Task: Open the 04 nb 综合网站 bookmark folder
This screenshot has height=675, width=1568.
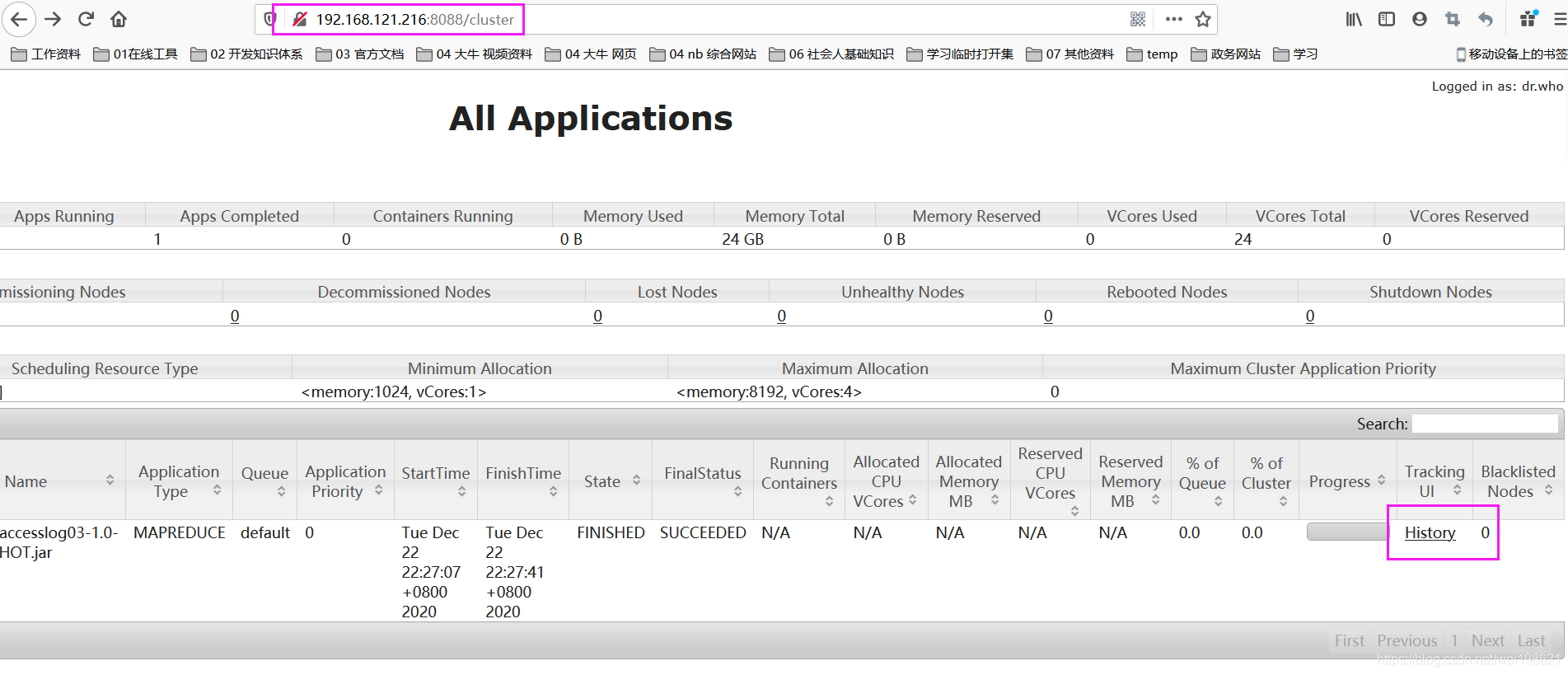Action: 703,54
